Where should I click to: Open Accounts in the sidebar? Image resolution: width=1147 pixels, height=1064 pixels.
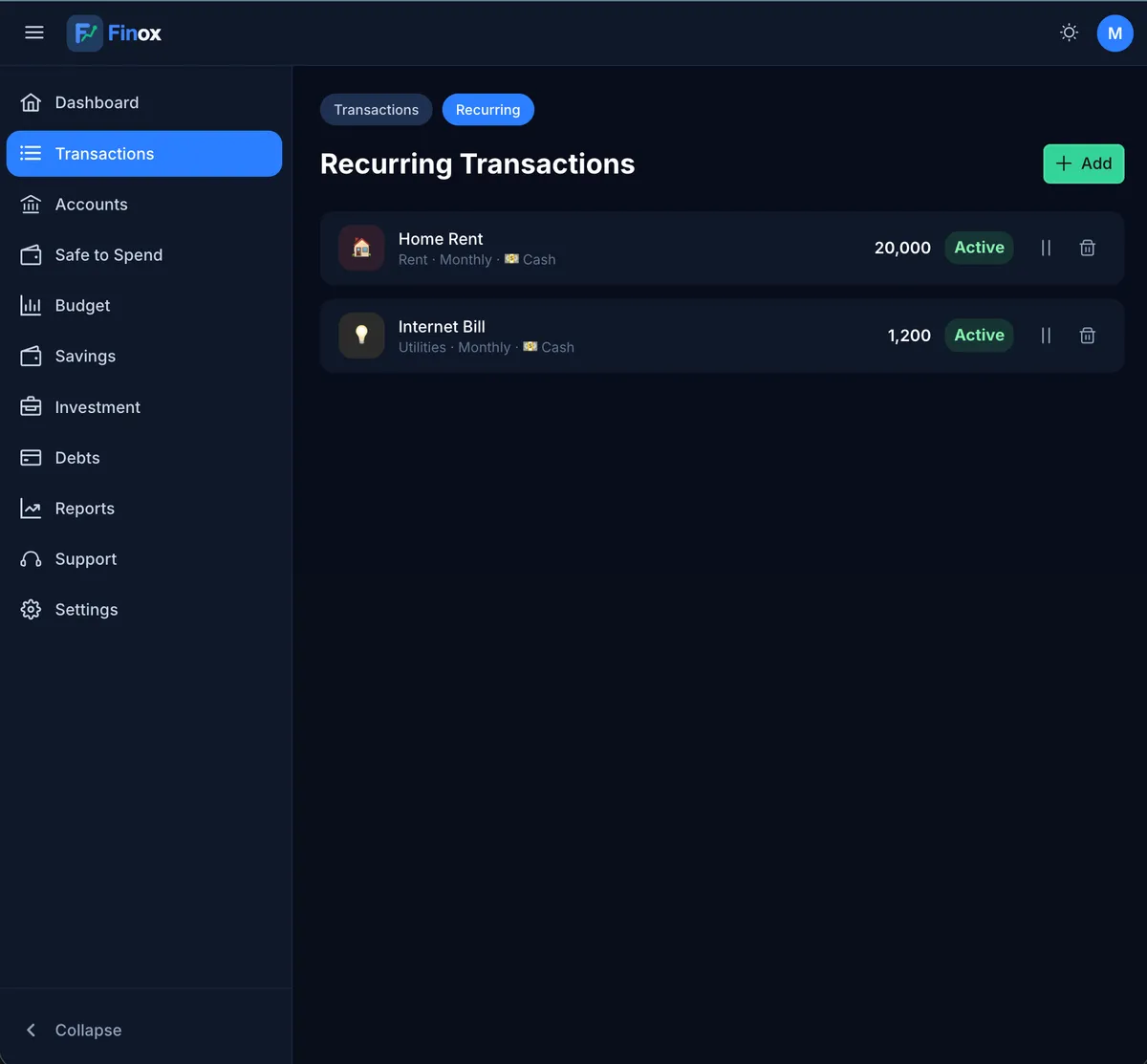tap(144, 205)
